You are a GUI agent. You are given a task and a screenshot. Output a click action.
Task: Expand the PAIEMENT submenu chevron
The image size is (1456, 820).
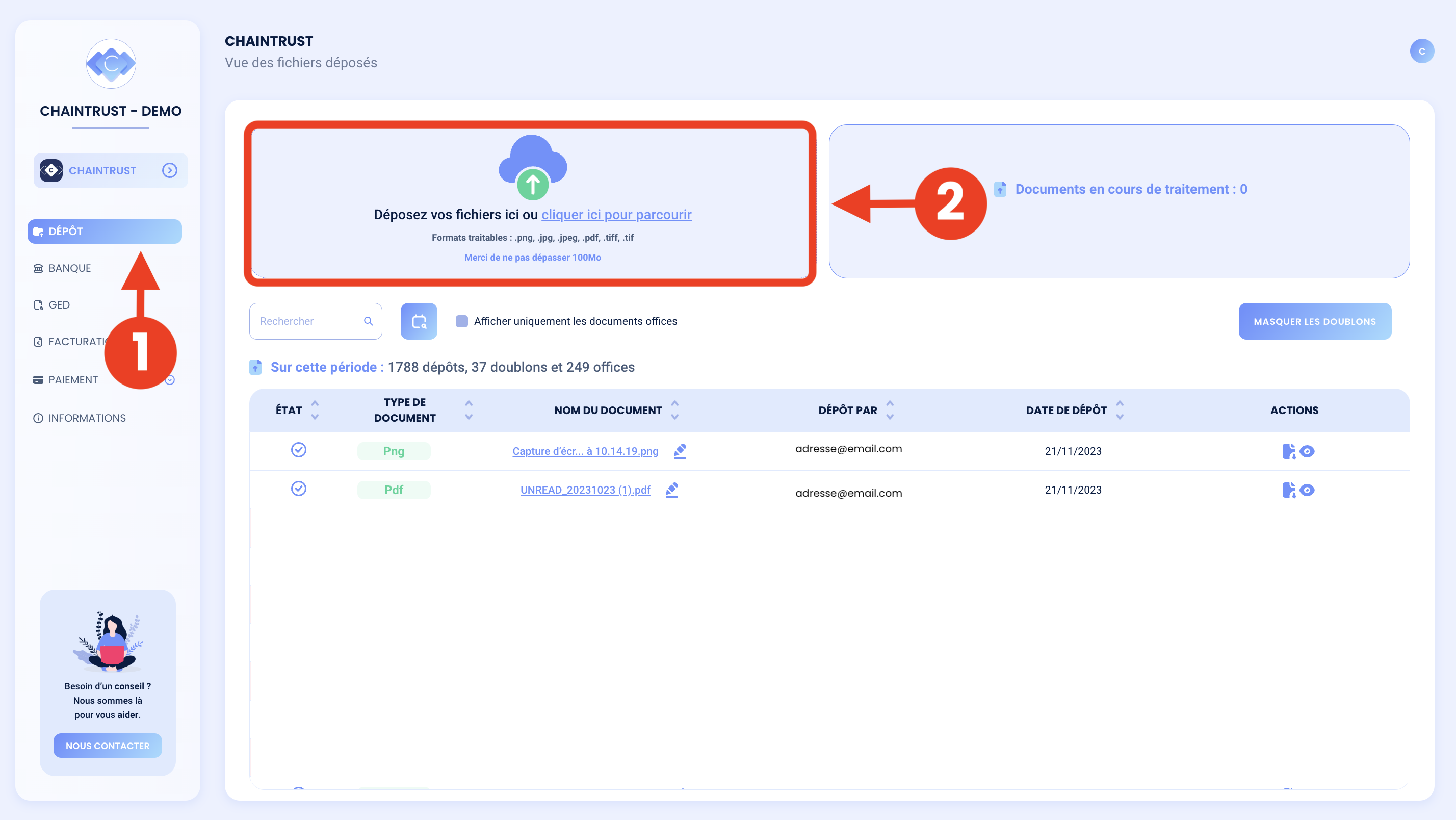click(170, 379)
